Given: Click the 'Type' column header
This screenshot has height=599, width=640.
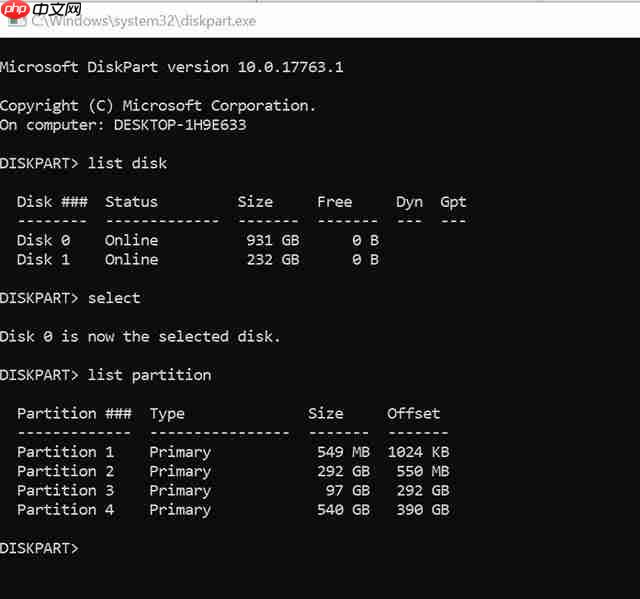Looking at the screenshot, I should (167, 414).
